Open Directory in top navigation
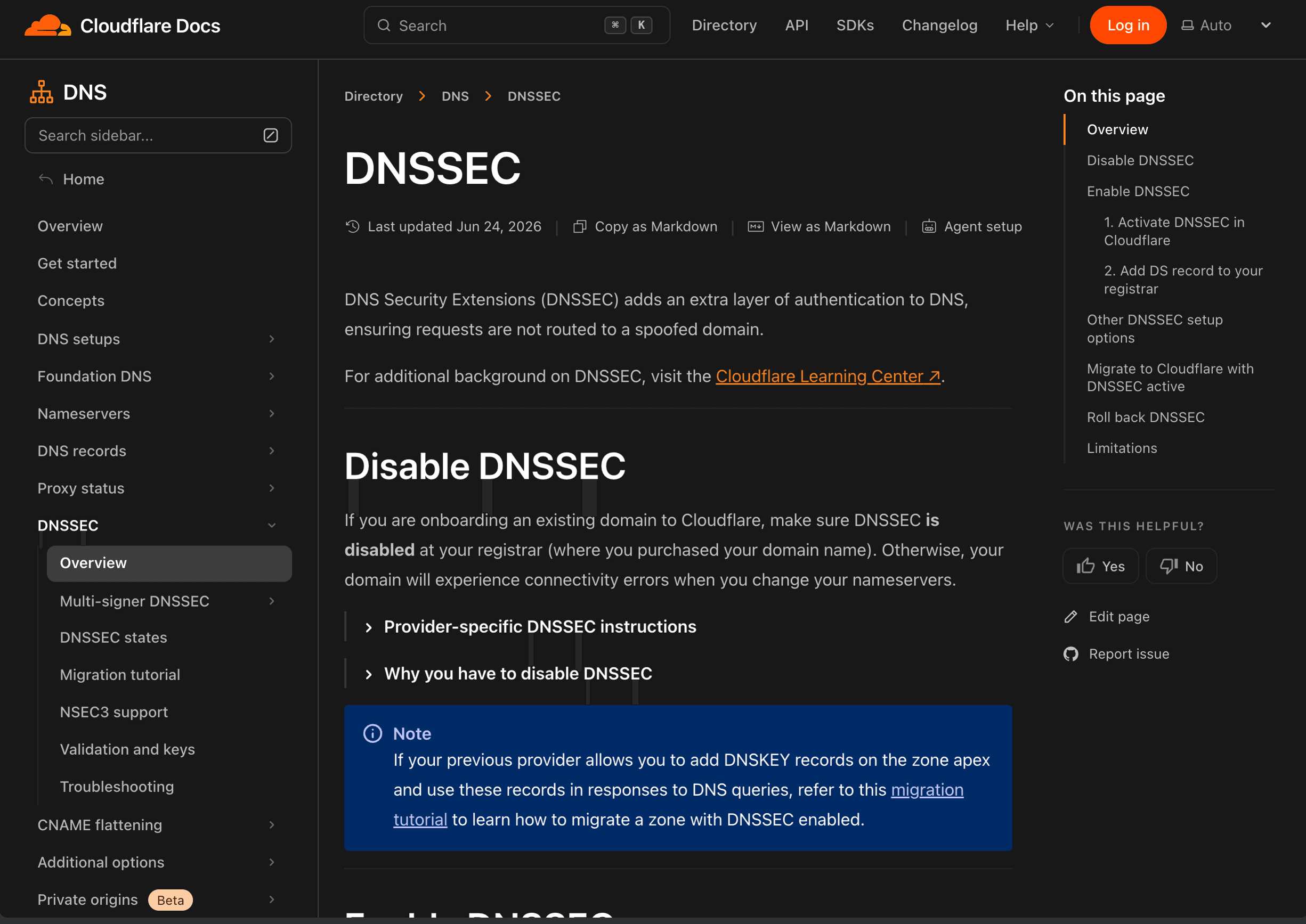Image resolution: width=1306 pixels, height=924 pixels. click(x=724, y=26)
